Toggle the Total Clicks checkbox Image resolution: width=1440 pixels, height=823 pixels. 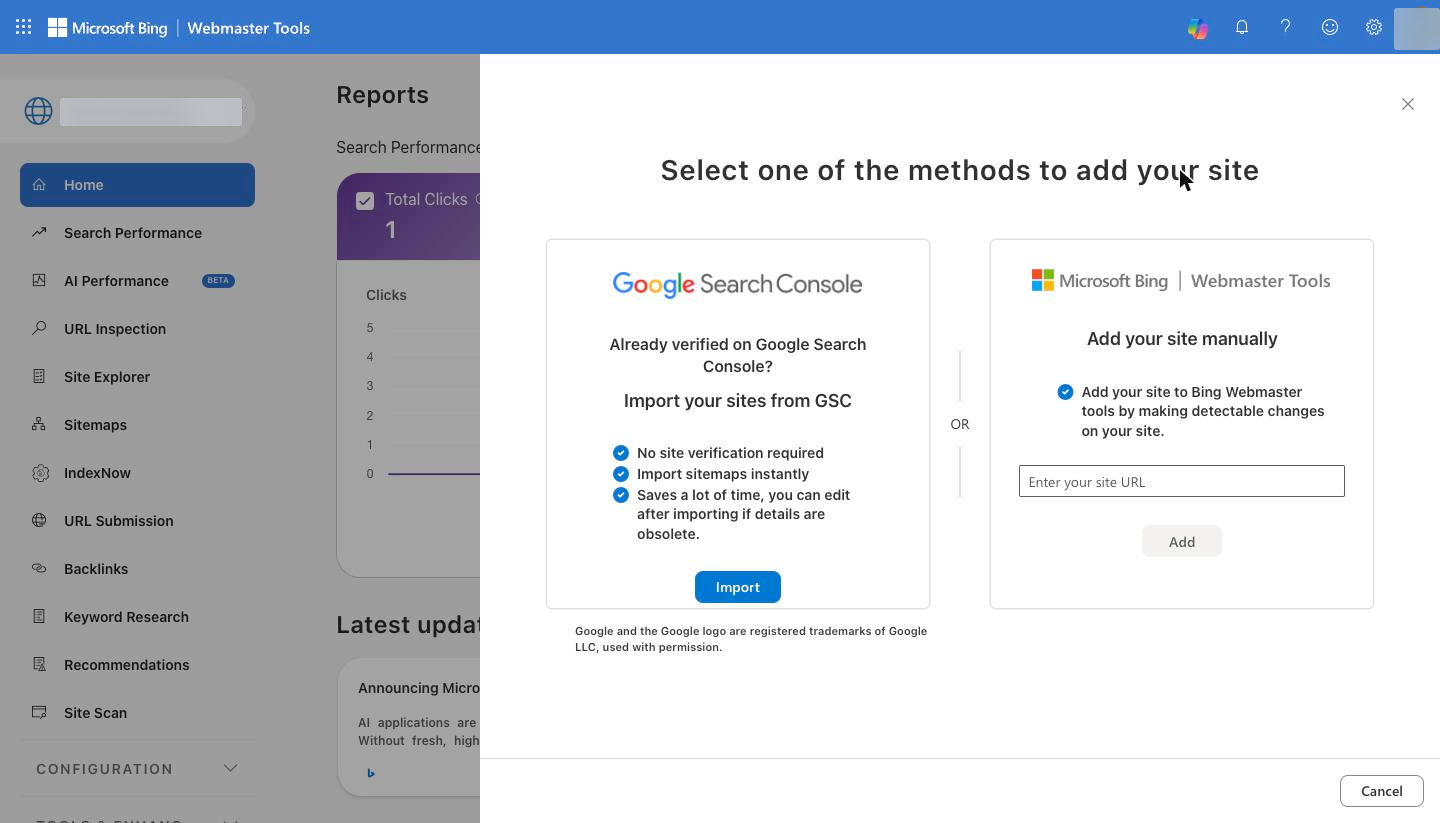365,201
